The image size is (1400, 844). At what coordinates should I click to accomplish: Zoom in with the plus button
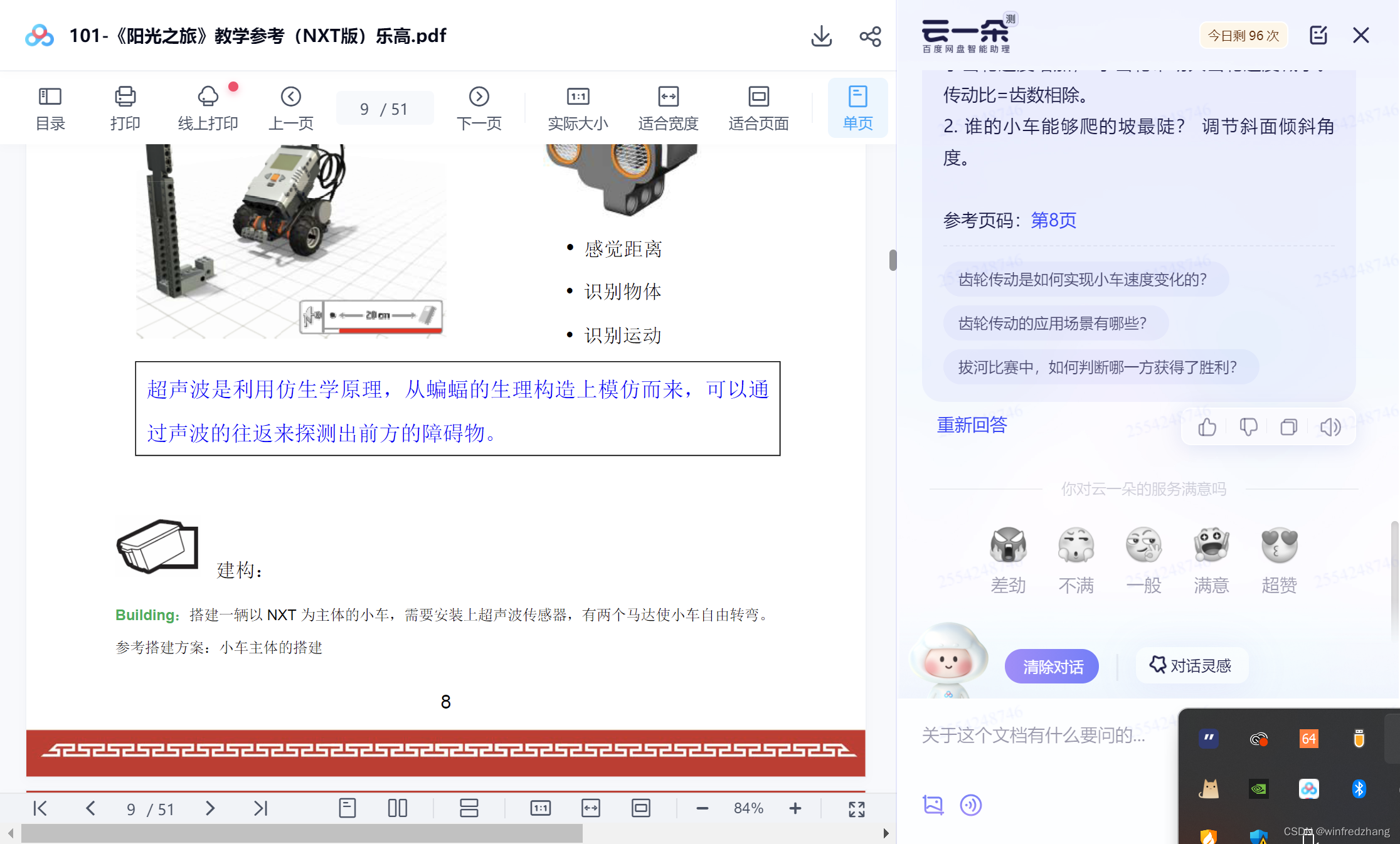point(795,808)
